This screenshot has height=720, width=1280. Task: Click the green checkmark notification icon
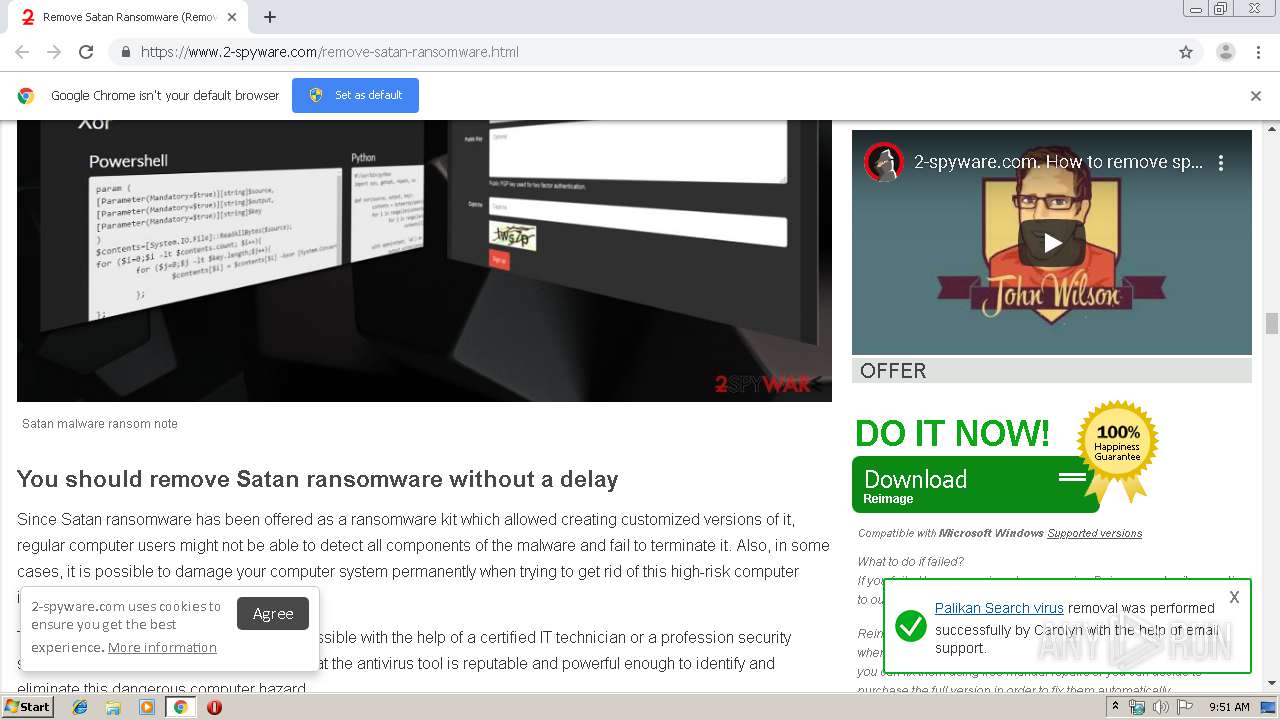[910, 627]
